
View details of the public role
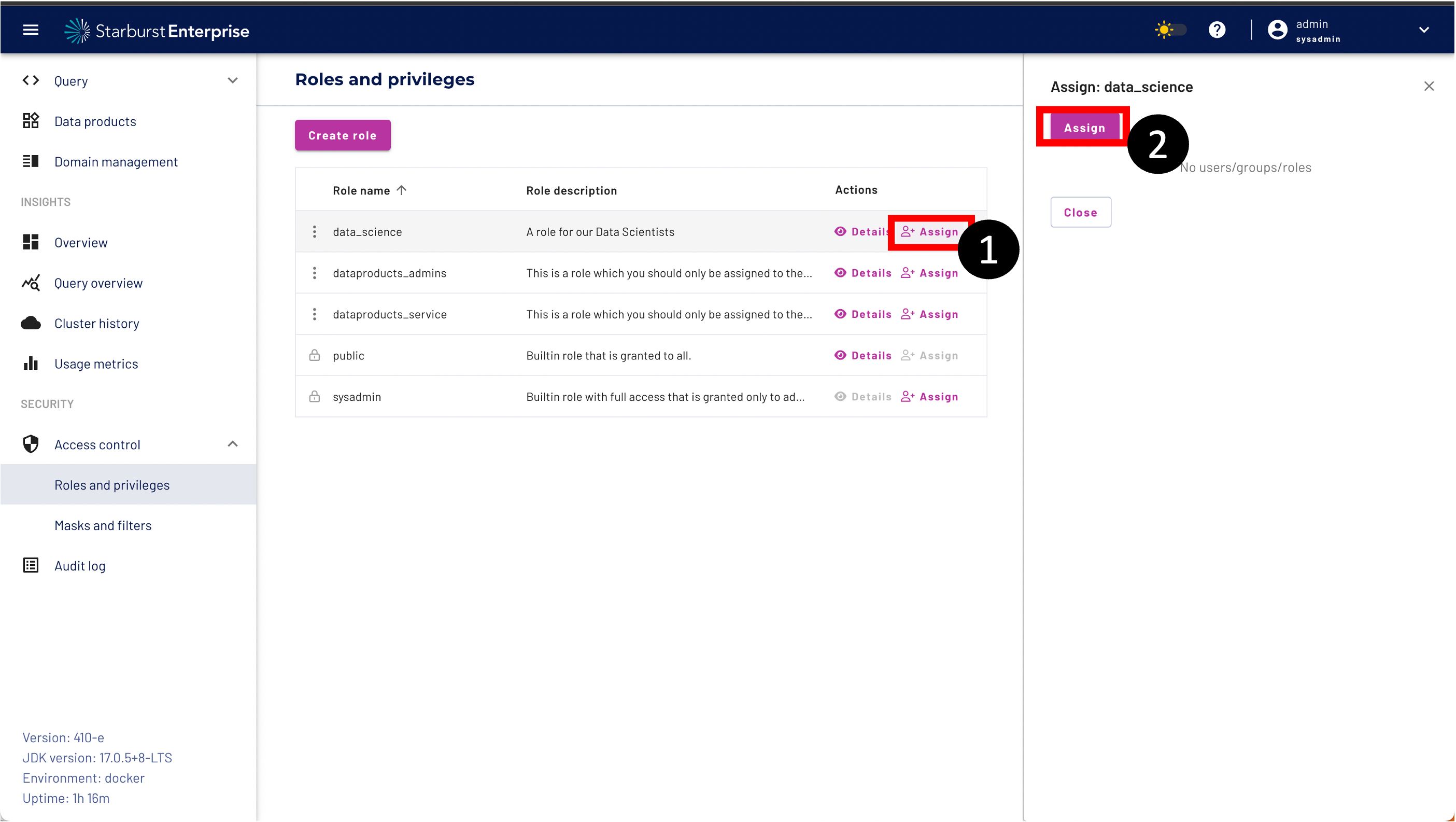click(x=863, y=356)
